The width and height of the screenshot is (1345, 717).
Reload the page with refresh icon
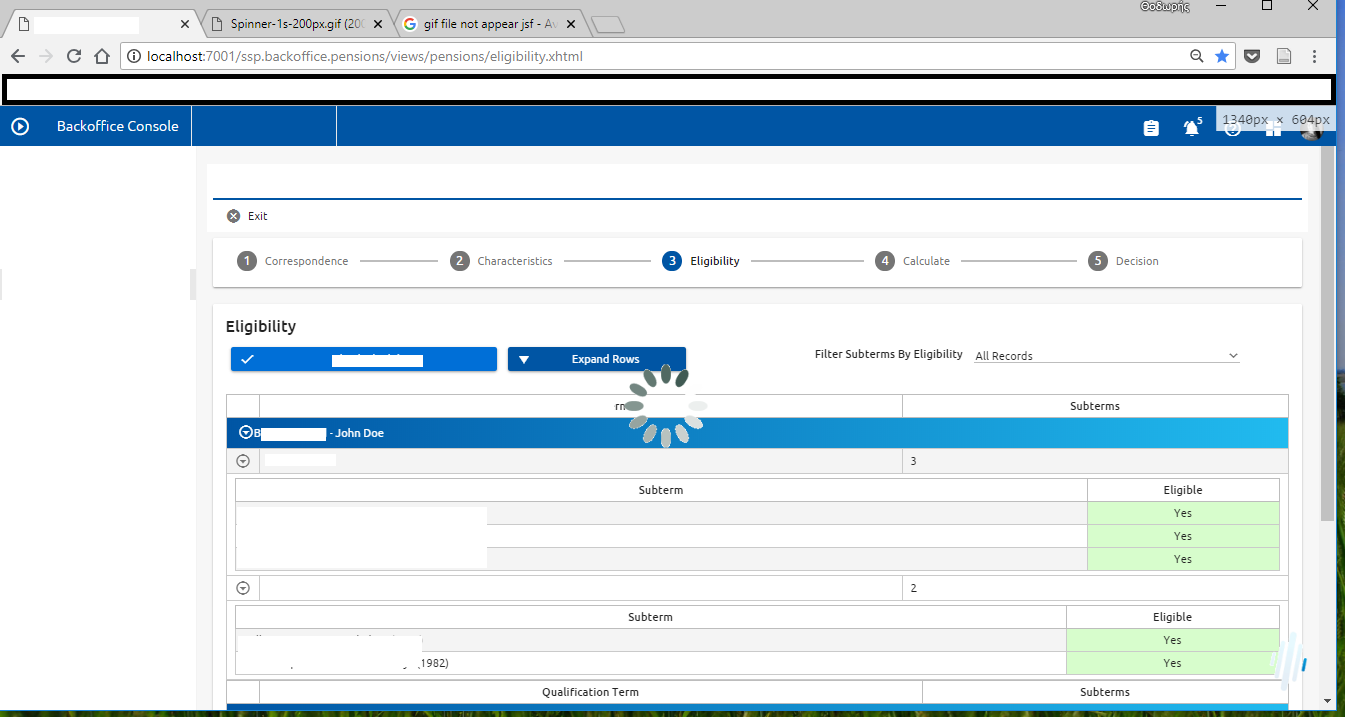pos(74,56)
